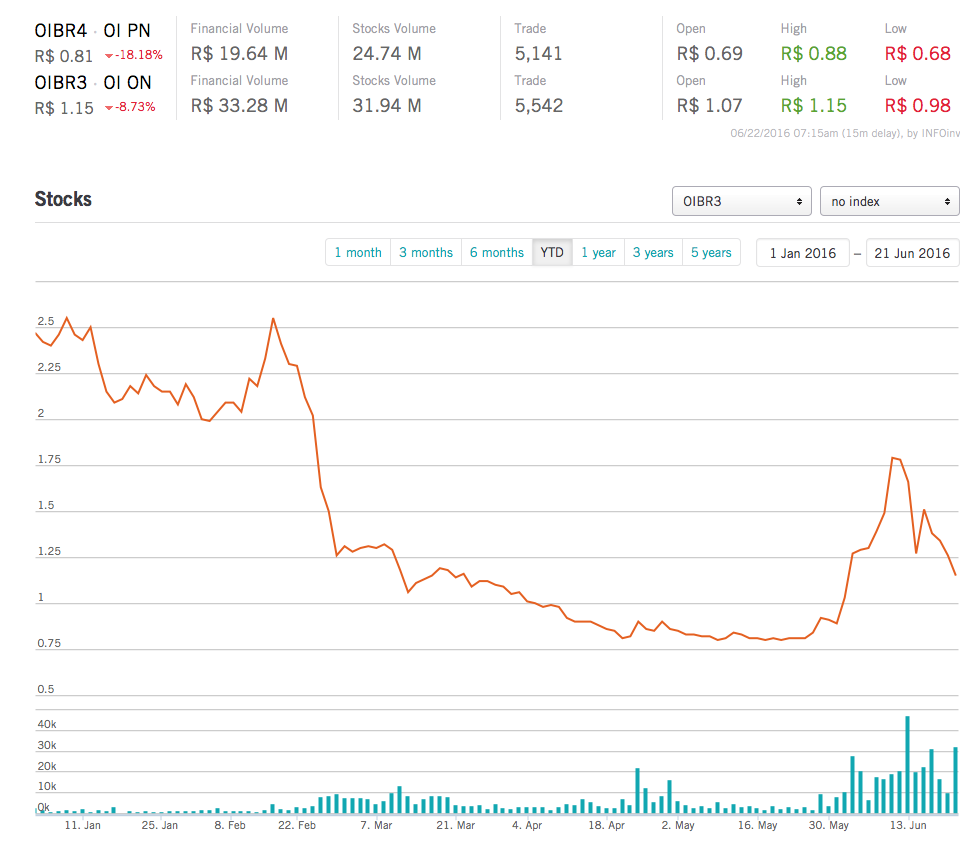The width and height of the screenshot is (980, 847).
Task: Click the end date field 21 Jun 2016
Action: [913, 253]
